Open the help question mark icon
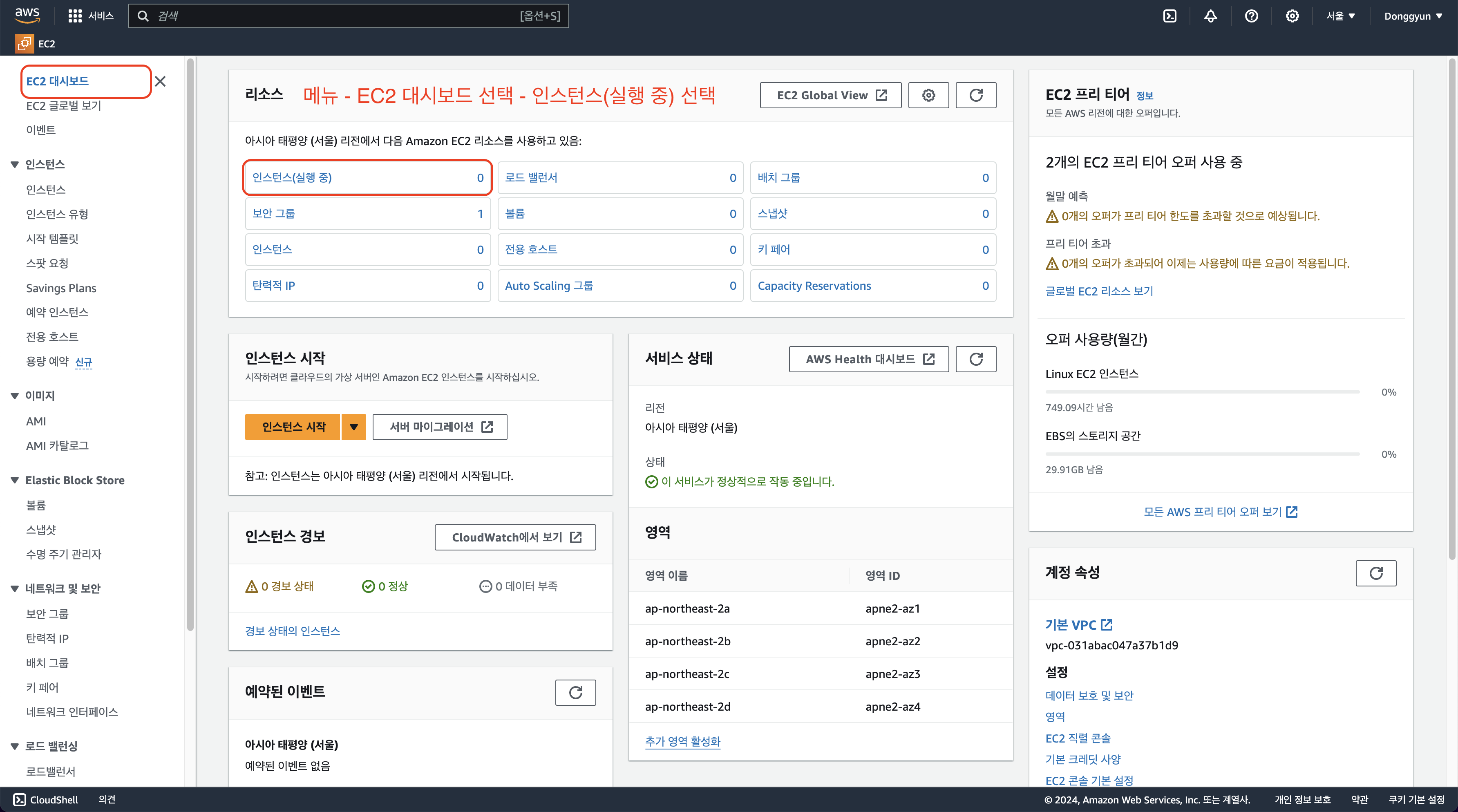 tap(1251, 16)
